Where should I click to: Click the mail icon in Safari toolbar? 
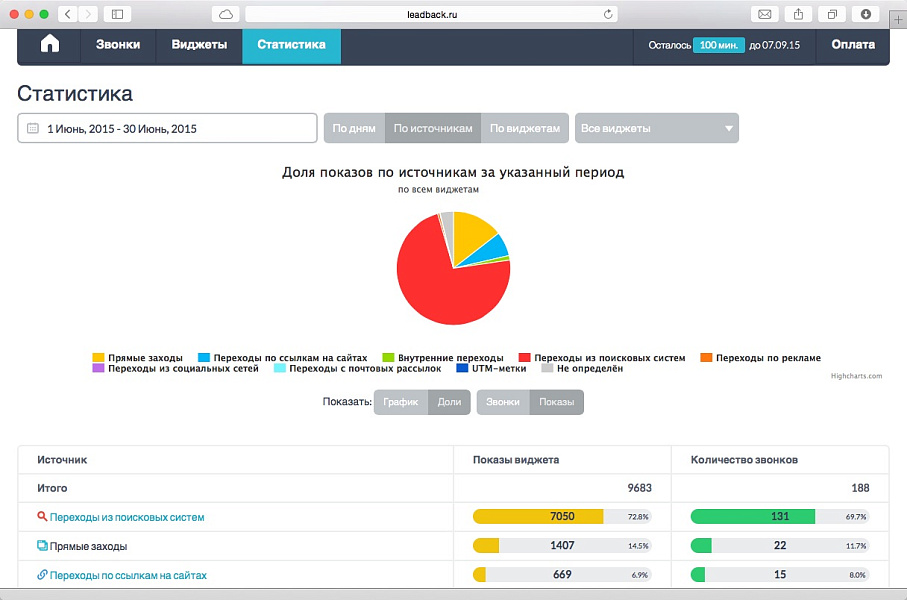[x=765, y=14]
